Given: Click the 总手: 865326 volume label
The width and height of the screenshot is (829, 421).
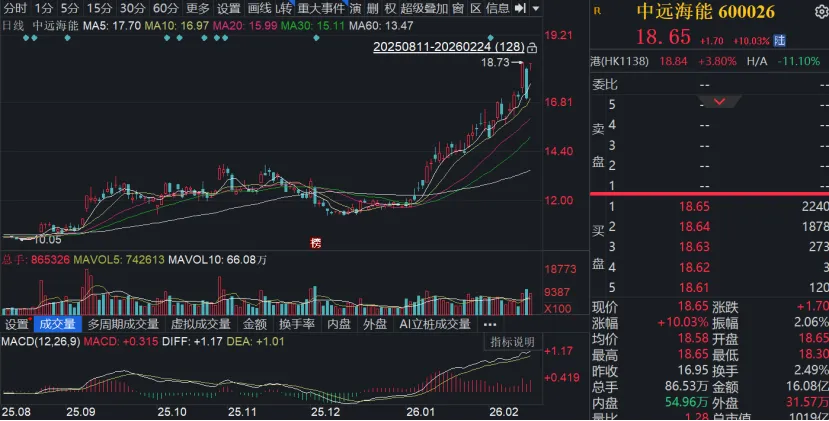Looking at the screenshot, I should 35,260.
